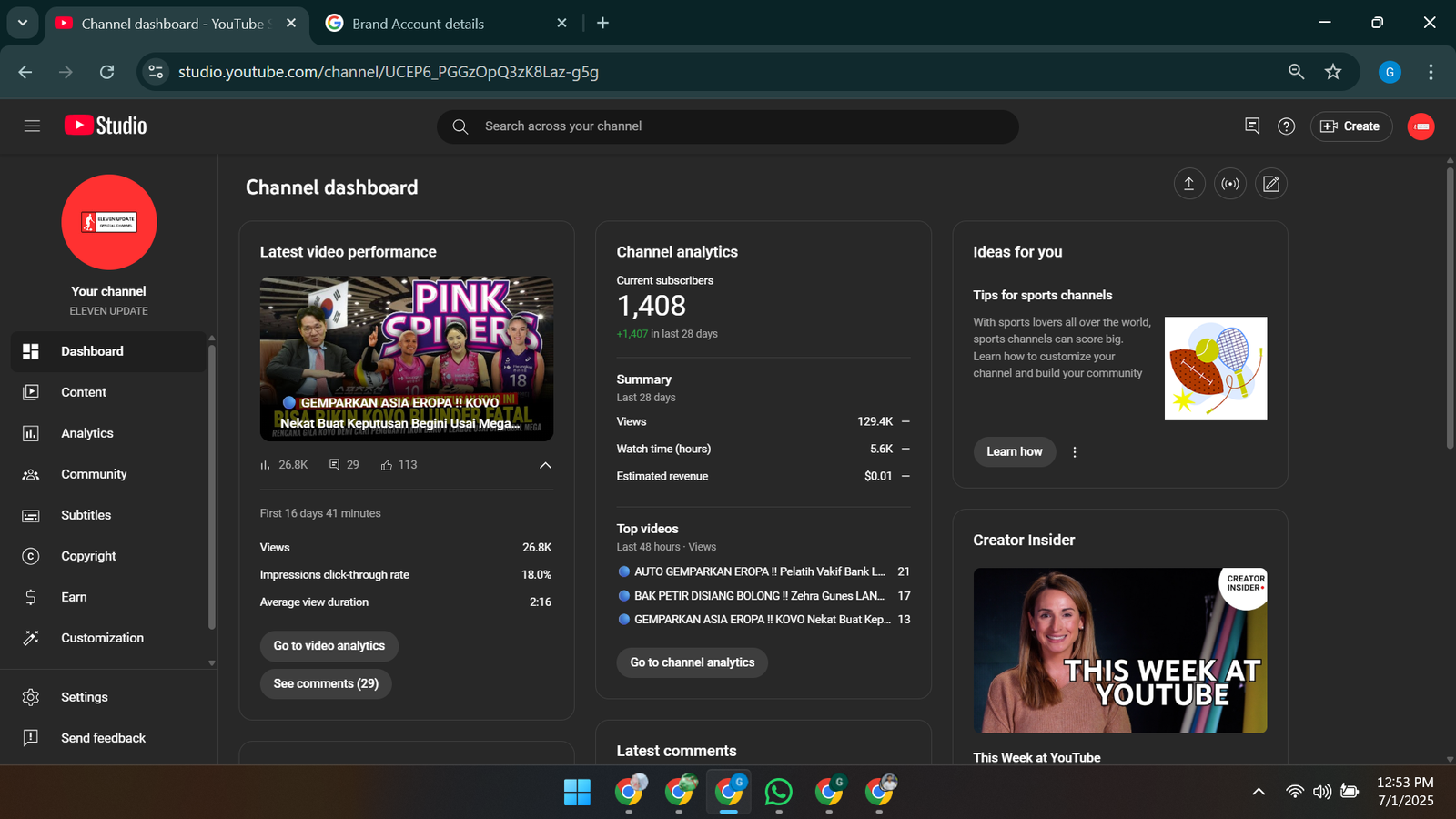Viewport: 1456px width, 819px height.
Task: Click the zoom magnifier icon in address bar
Action: pos(1296,71)
